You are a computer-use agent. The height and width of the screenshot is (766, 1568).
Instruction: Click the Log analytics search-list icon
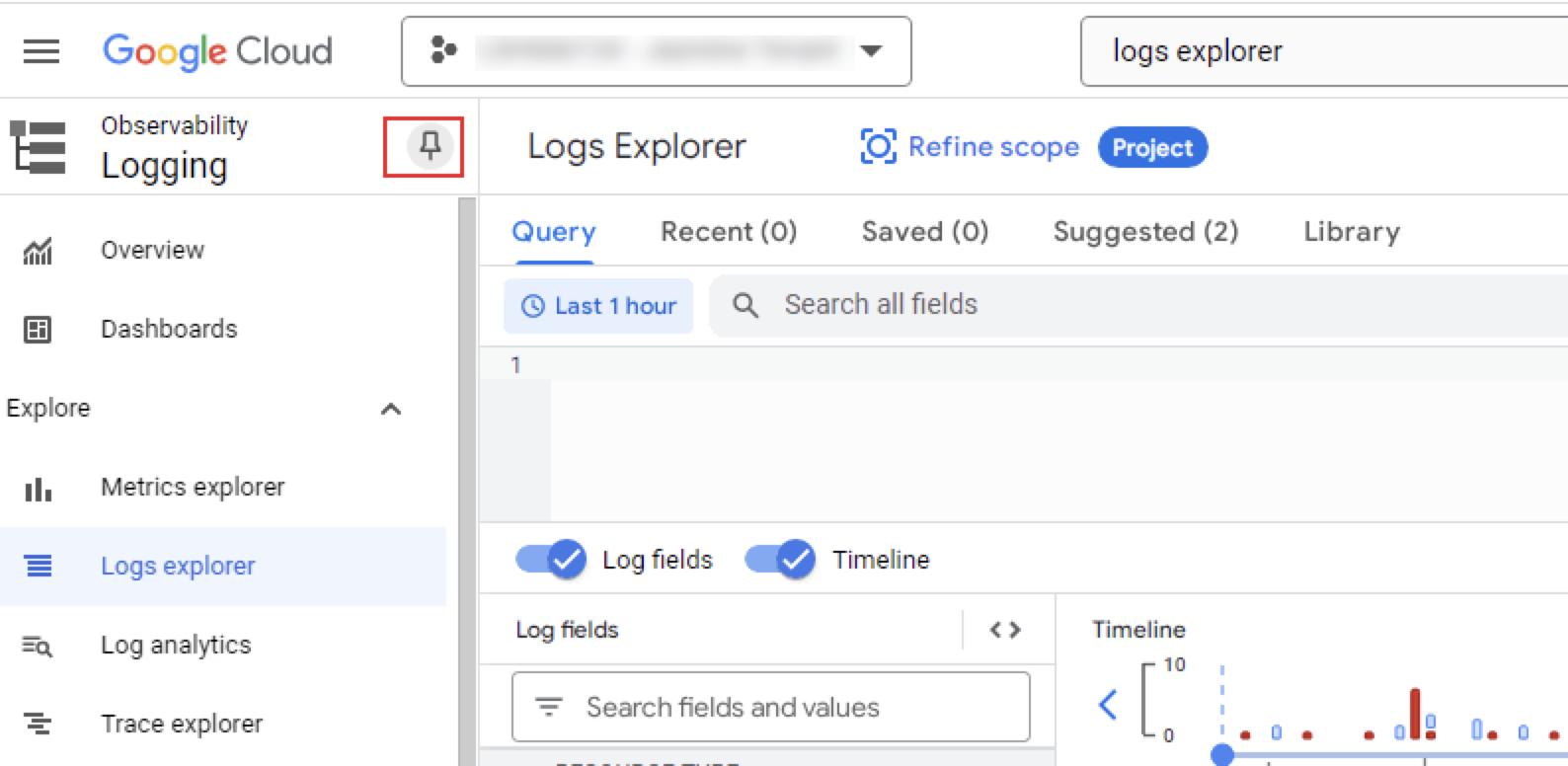point(38,646)
